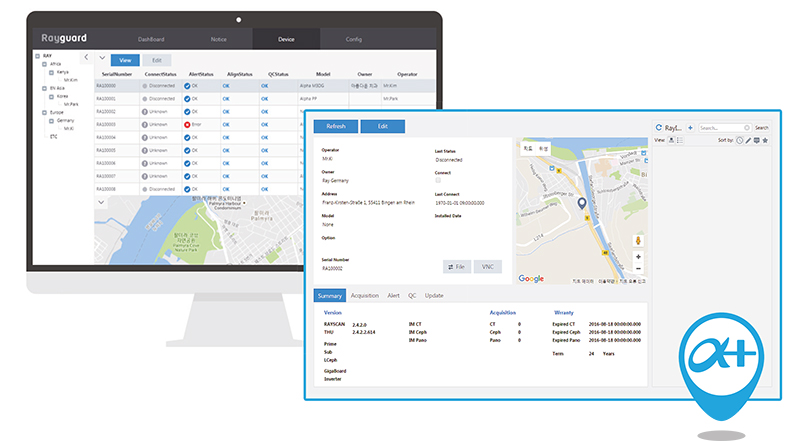800x441 pixels.
Task: Open the VNC remote connection button
Action: coord(489,267)
